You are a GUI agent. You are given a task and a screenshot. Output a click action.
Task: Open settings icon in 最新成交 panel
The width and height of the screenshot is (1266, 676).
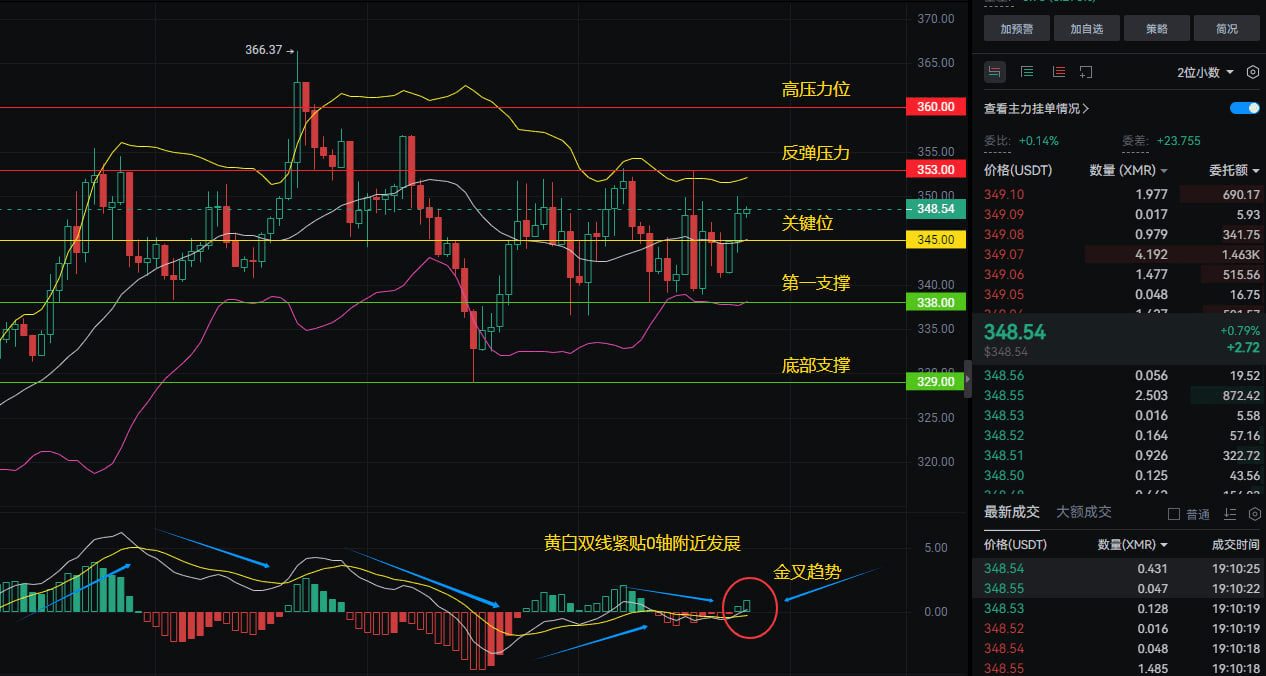(x=1254, y=514)
